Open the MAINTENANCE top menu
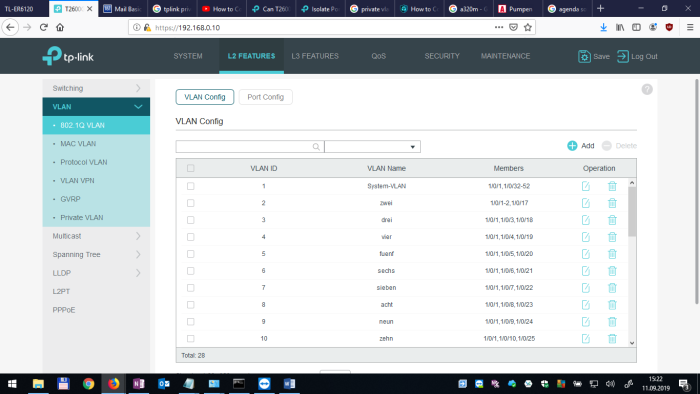This screenshot has width=700, height=394. pyautogui.click(x=505, y=56)
